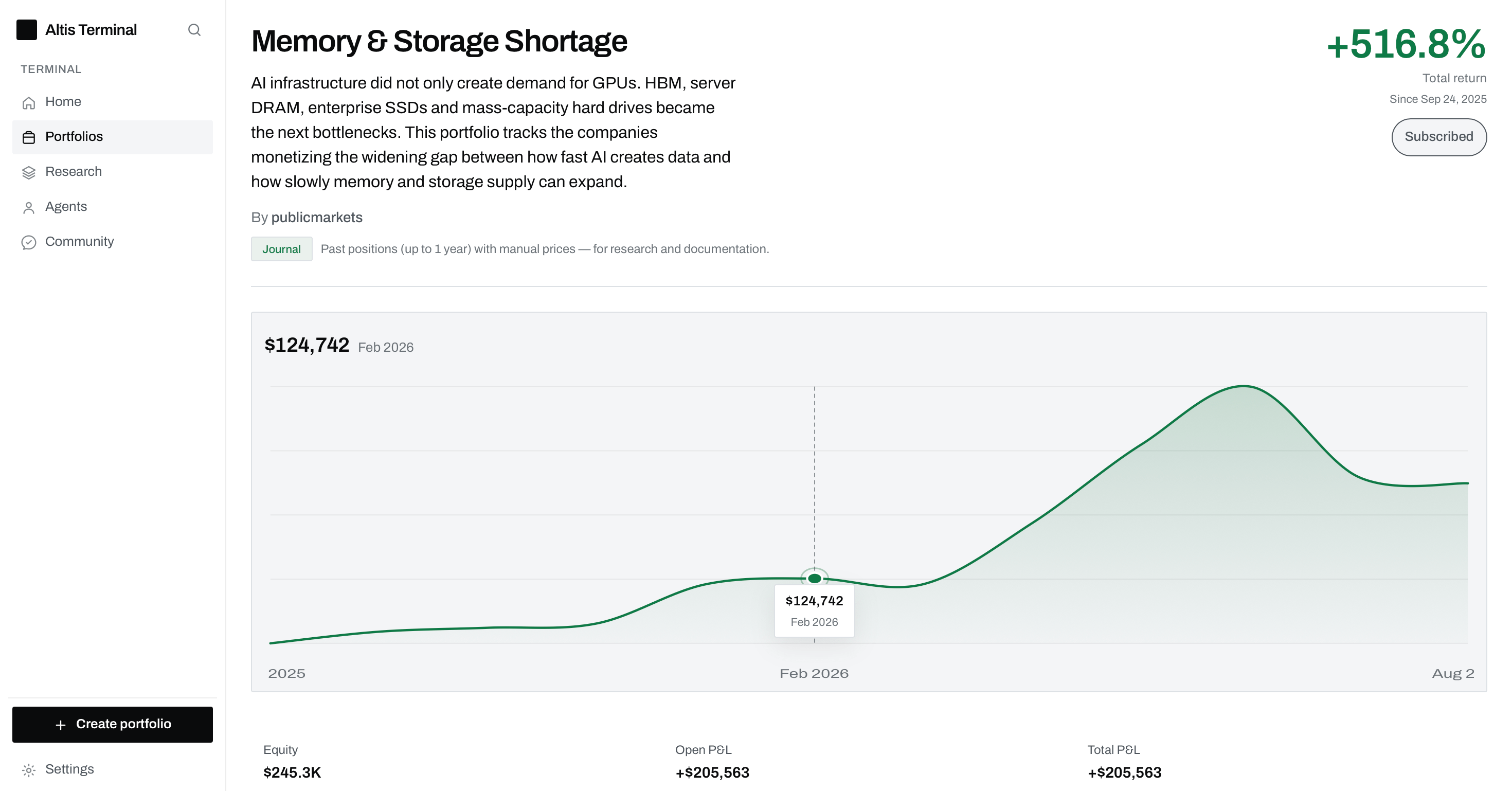Click the Feb 2026 axis label

(814, 673)
